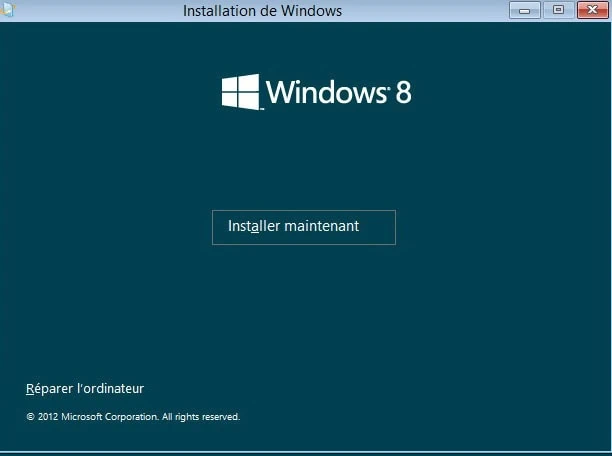Click the registered trademark symbol after Windows
This screenshot has width=612, height=456.
click(x=388, y=86)
